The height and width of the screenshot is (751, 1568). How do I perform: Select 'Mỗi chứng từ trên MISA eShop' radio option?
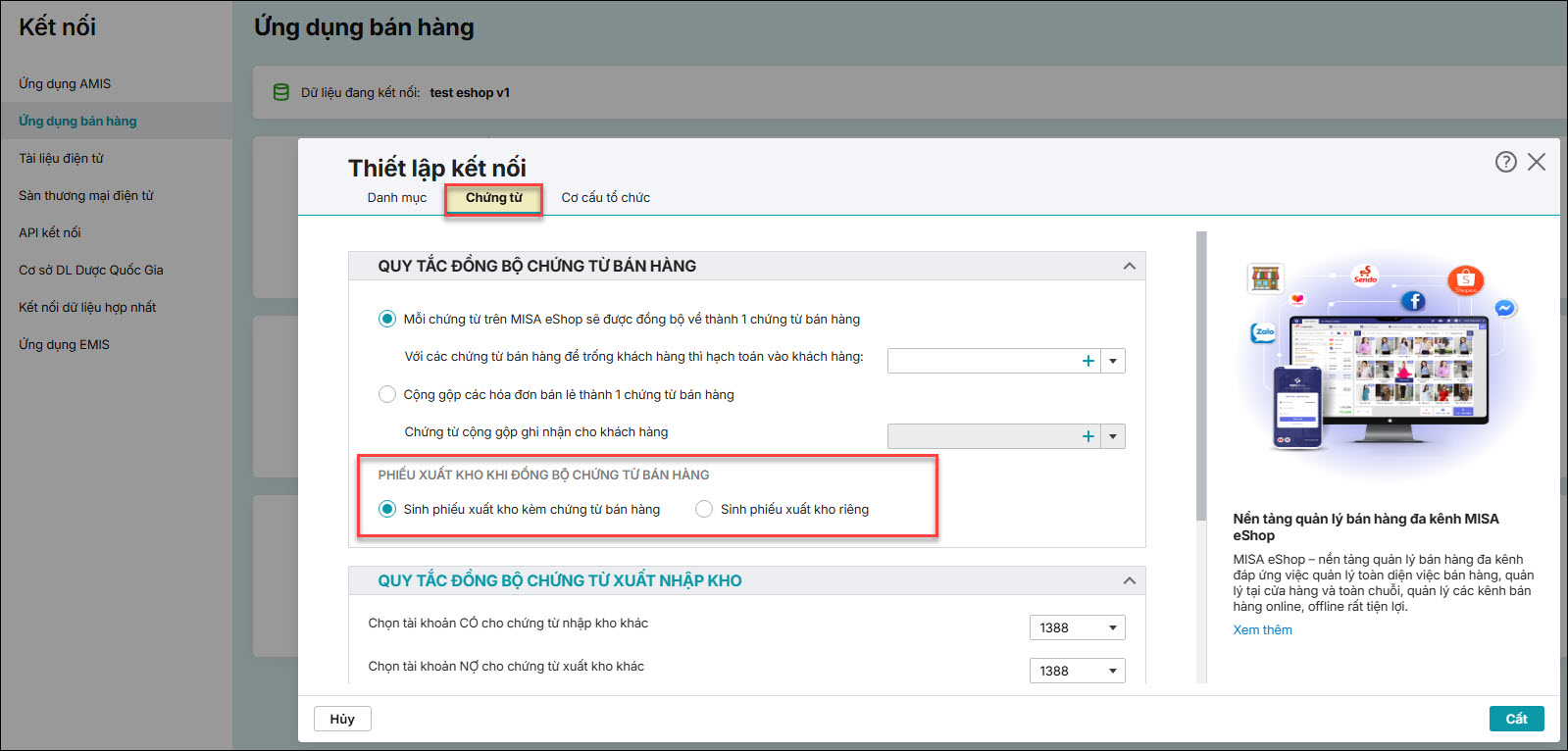coord(387,319)
